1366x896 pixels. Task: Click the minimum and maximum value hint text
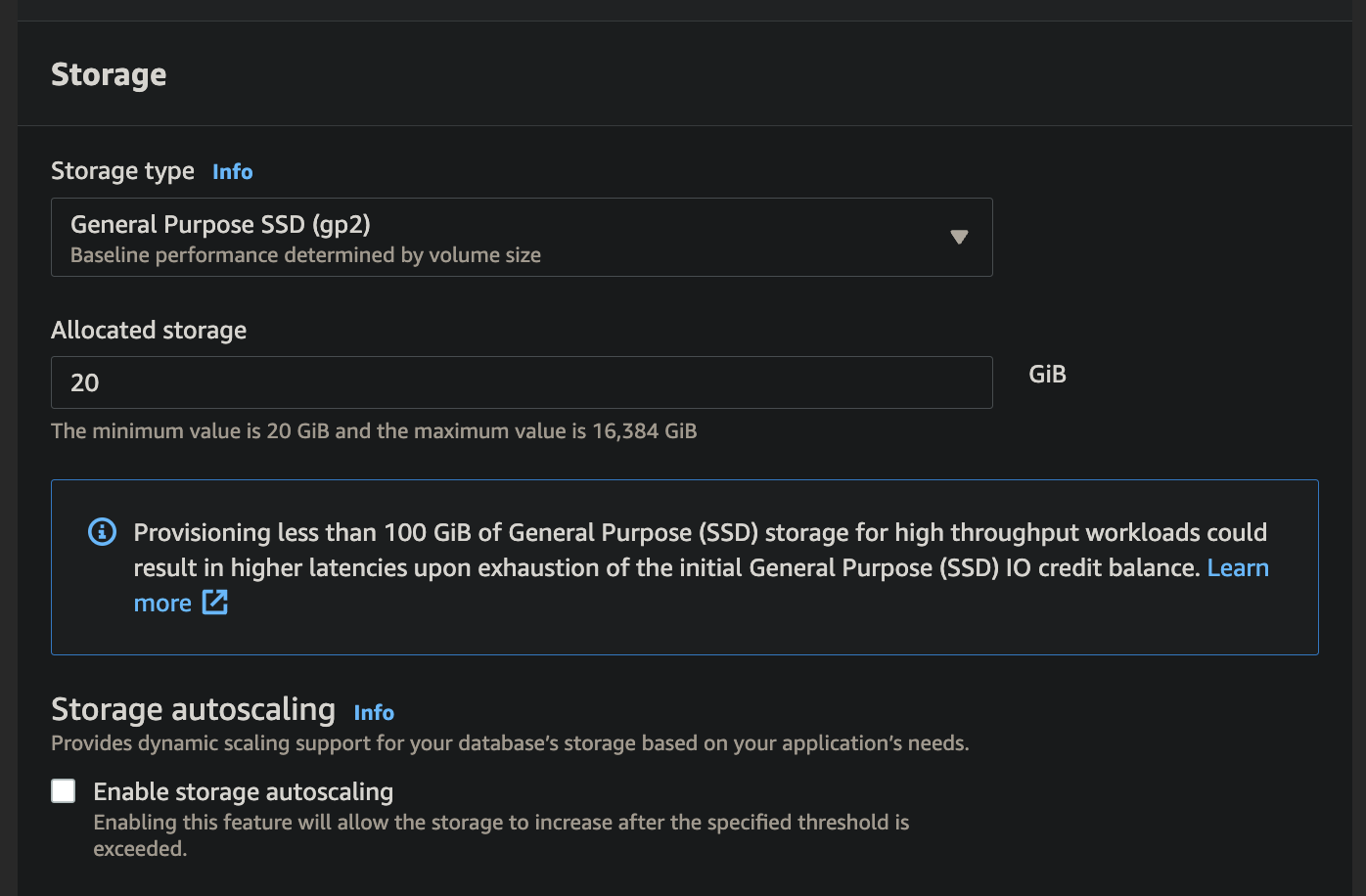374,431
